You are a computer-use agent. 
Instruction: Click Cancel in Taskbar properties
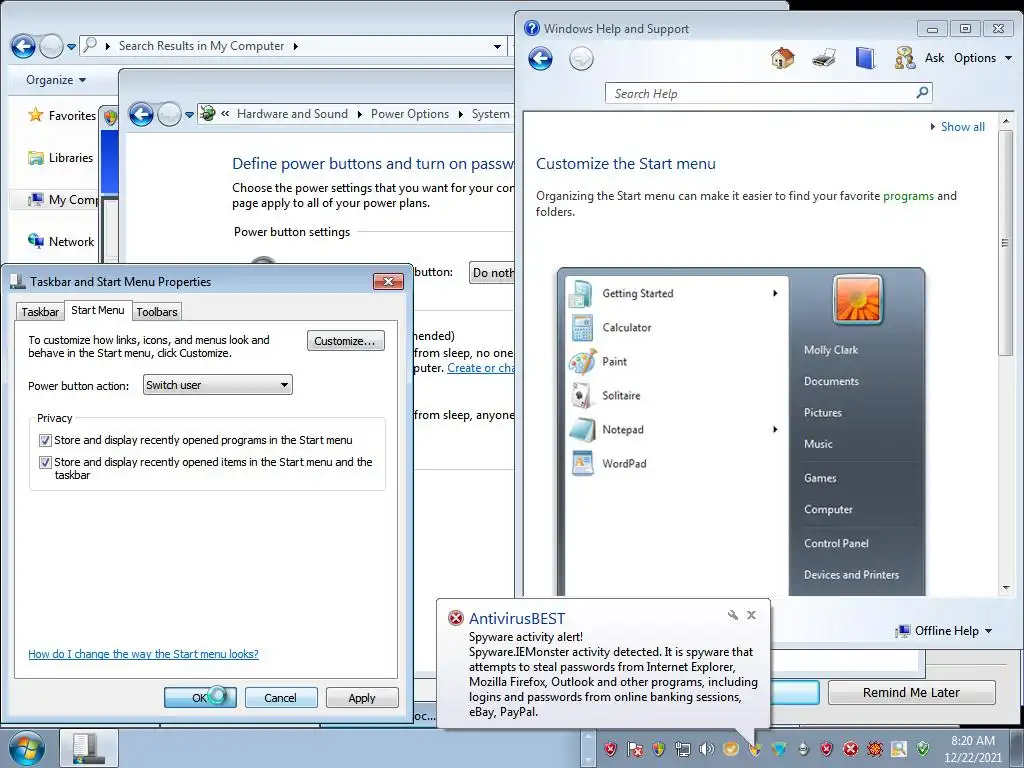[281, 697]
